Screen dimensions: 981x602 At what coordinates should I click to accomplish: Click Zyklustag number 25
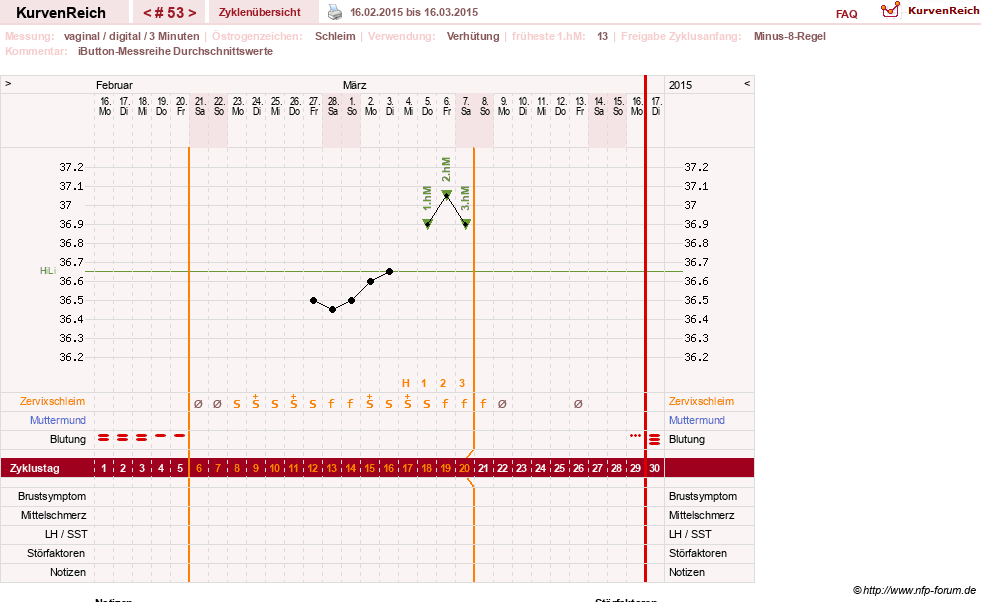tap(559, 468)
